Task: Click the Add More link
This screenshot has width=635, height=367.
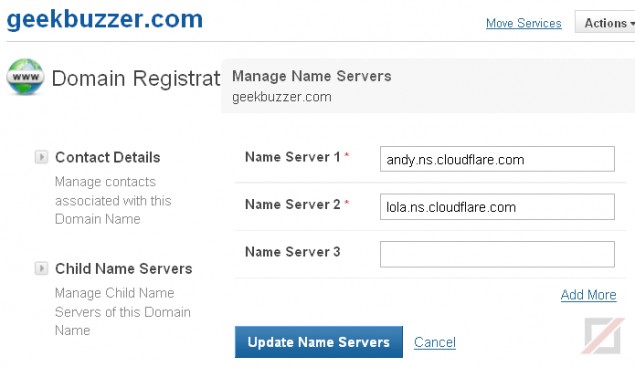Action: [x=588, y=294]
